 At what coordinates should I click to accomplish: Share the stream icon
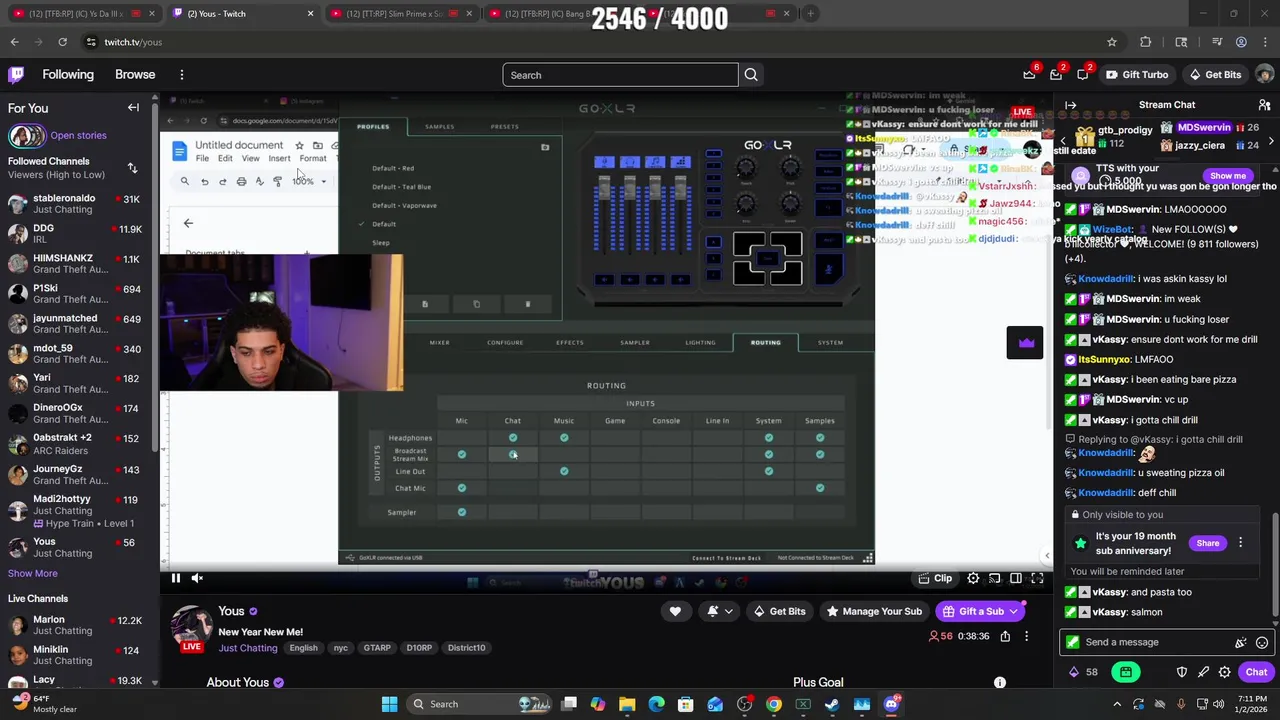click(1005, 636)
